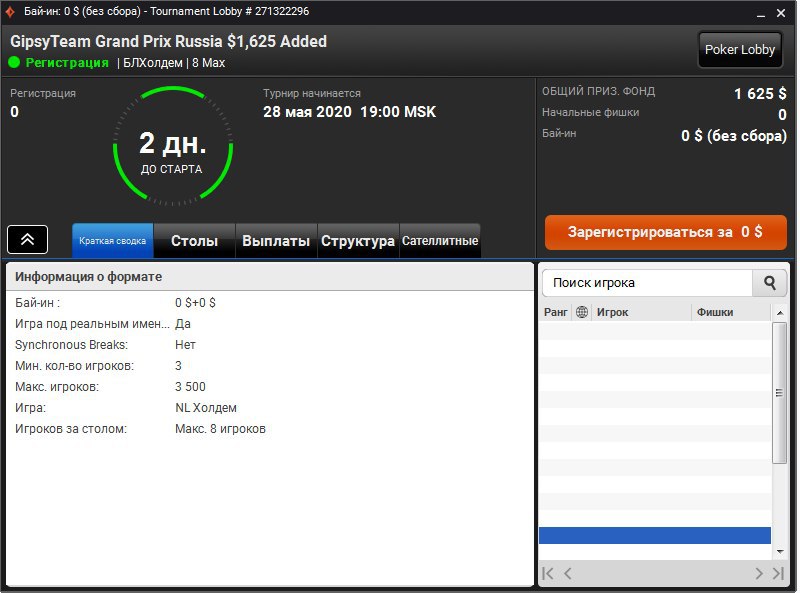This screenshot has width=800, height=593.
Task: Click the Synchronous Breaks label
Action: pyautogui.click(x=71, y=344)
